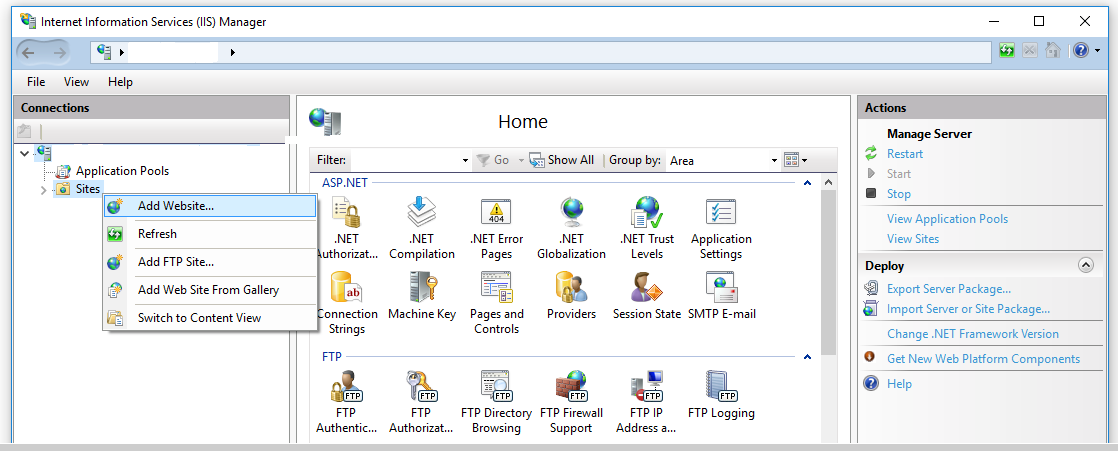The width and height of the screenshot is (1118, 451).
Task: Expand the Sites tree node
Action: pyautogui.click(x=43, y=190)
